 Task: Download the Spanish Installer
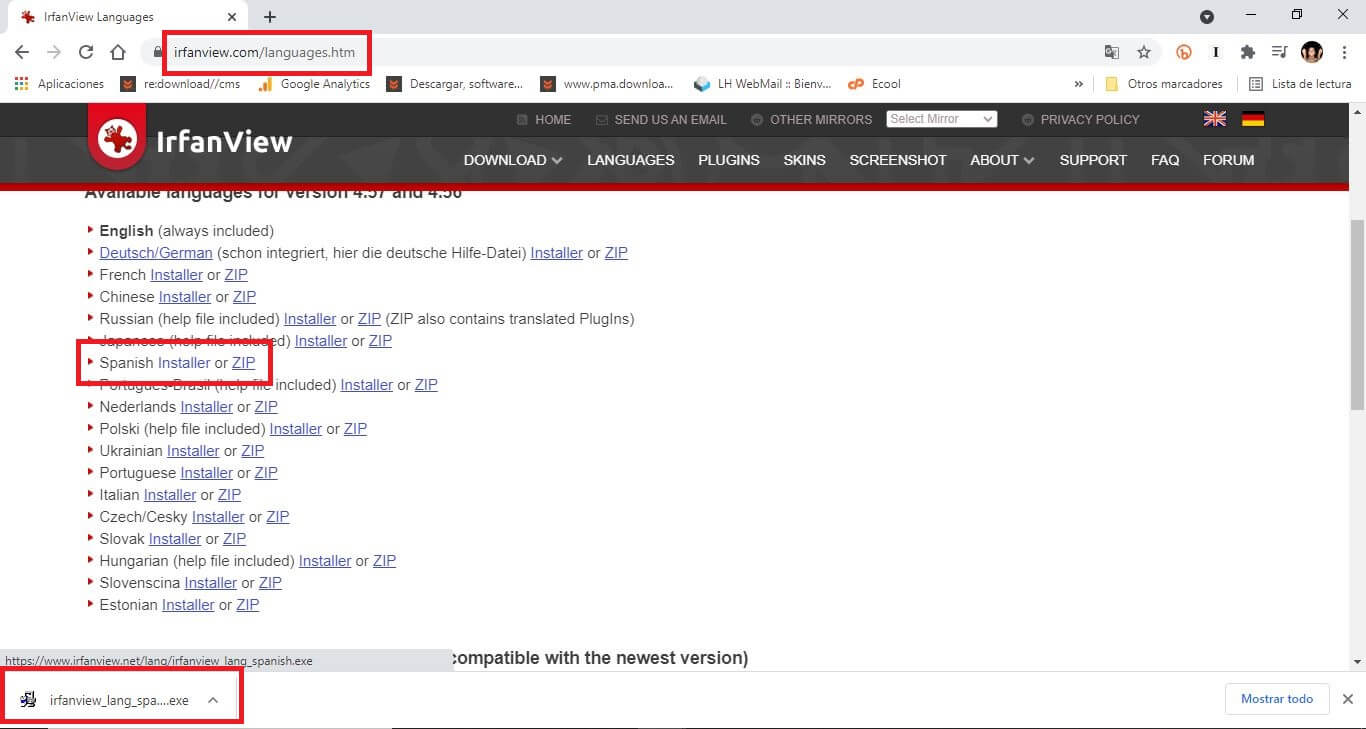pyautogui.click(x=184, y=363)
